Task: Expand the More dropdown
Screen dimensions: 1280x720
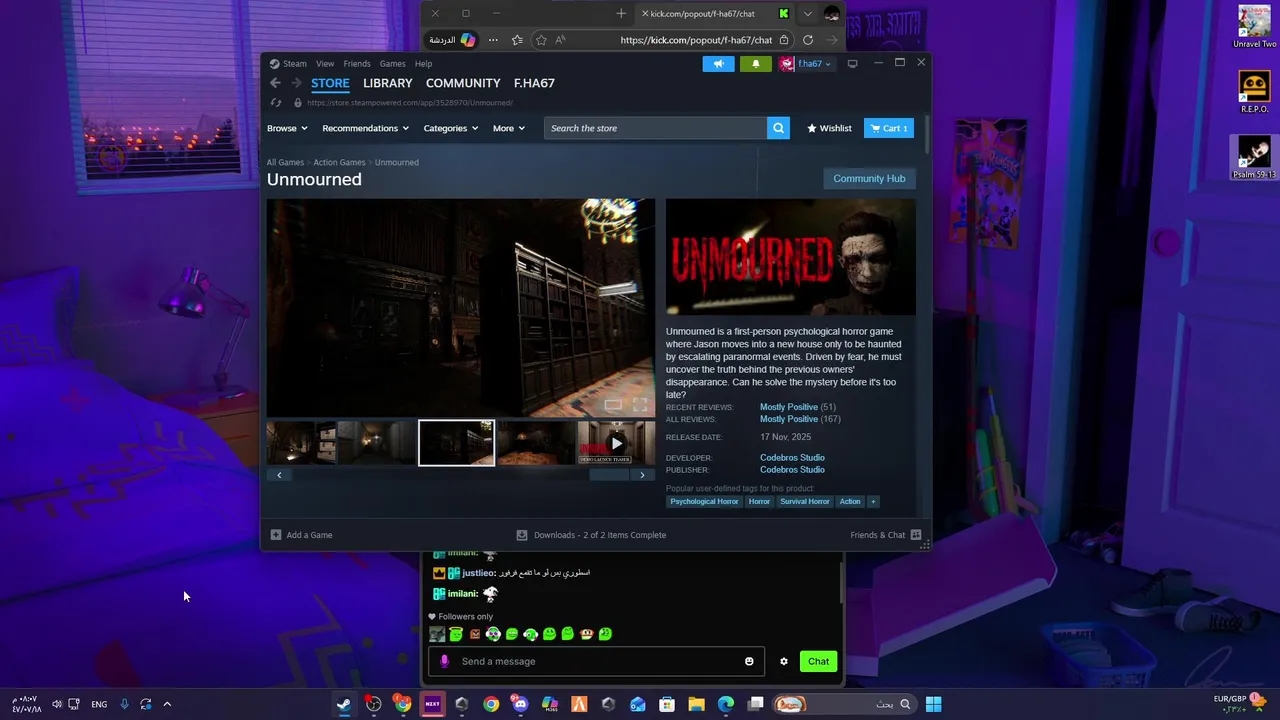Action: (x=508, y=128)
